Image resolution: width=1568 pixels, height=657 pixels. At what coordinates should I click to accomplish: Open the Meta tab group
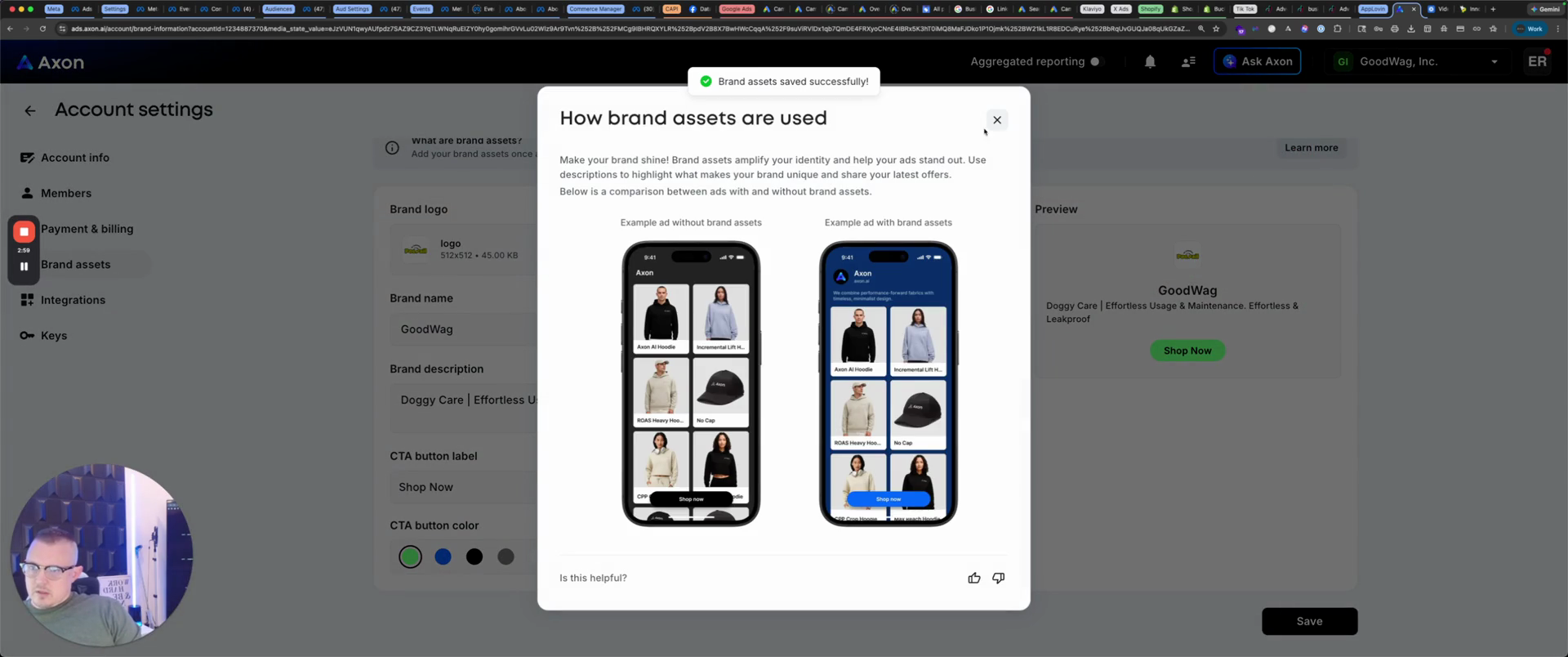click(54, 9)
